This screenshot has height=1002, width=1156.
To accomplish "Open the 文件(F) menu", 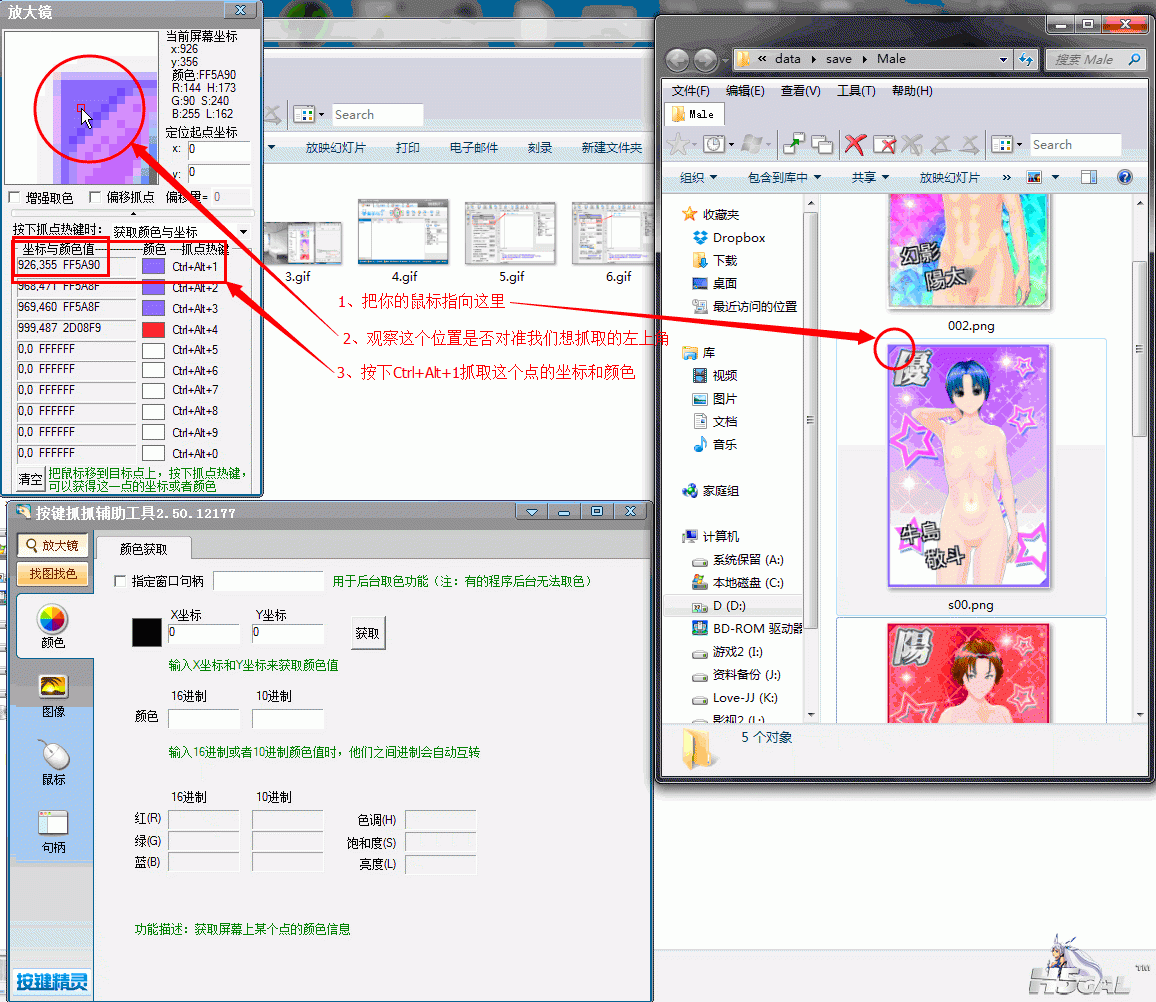I will point(690,91).
